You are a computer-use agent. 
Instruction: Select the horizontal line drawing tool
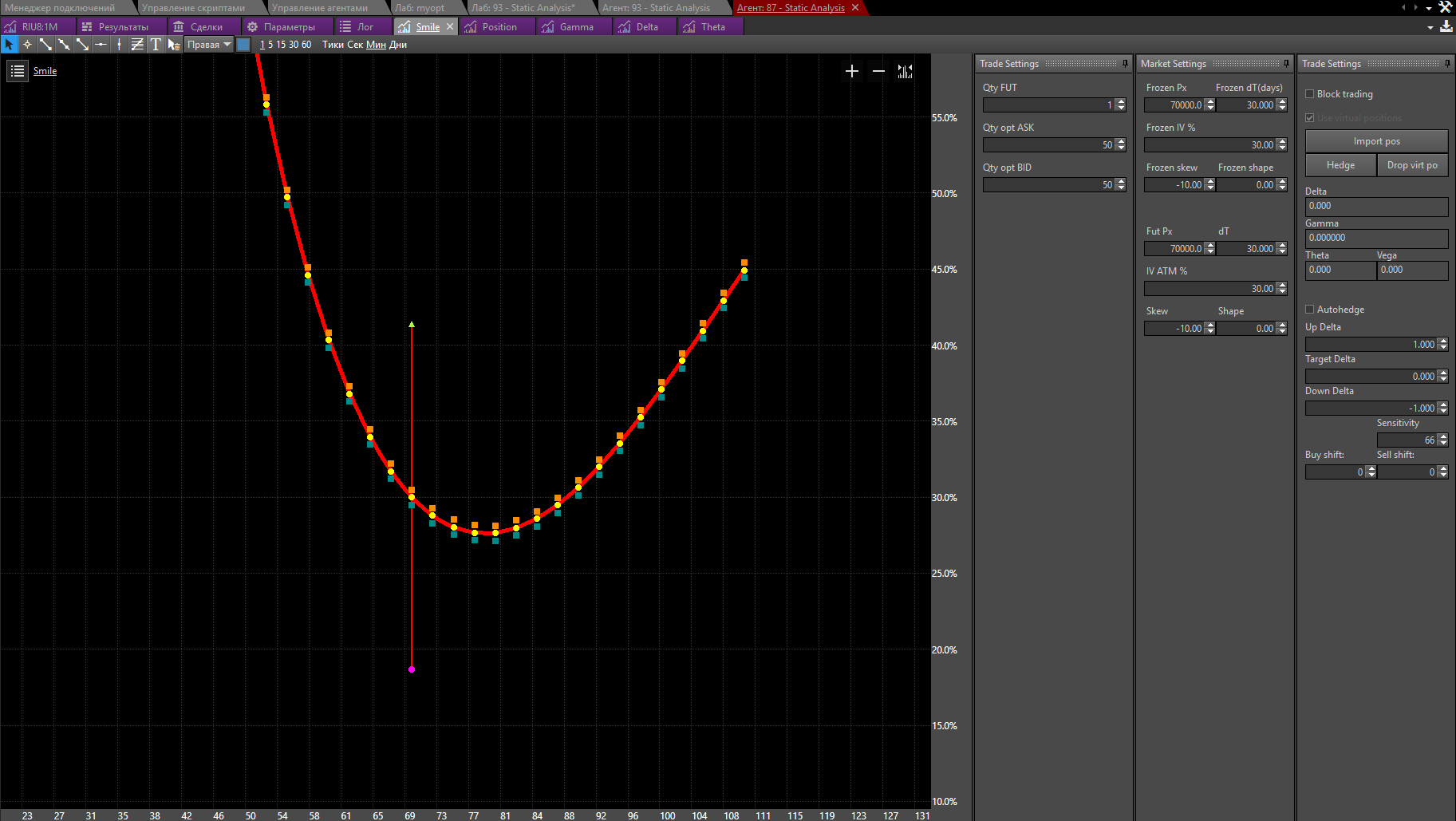click(101, 45)
